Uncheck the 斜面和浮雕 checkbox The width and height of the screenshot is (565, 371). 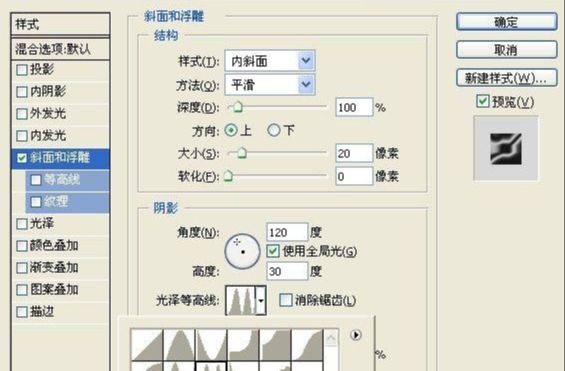pyautogui.click(x=22, y=158)
